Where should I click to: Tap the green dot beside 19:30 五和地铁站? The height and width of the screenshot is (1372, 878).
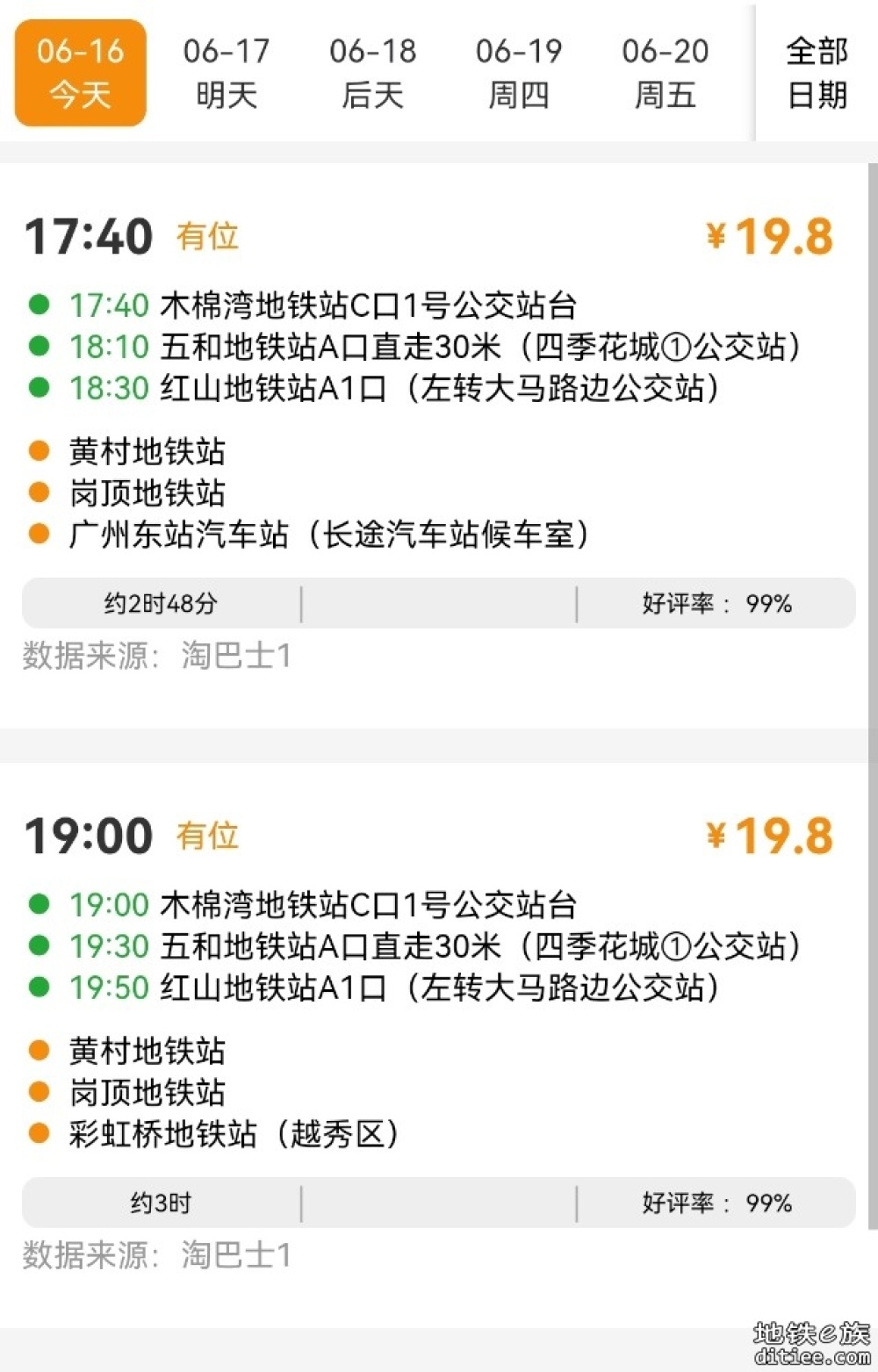click(39, 945)
